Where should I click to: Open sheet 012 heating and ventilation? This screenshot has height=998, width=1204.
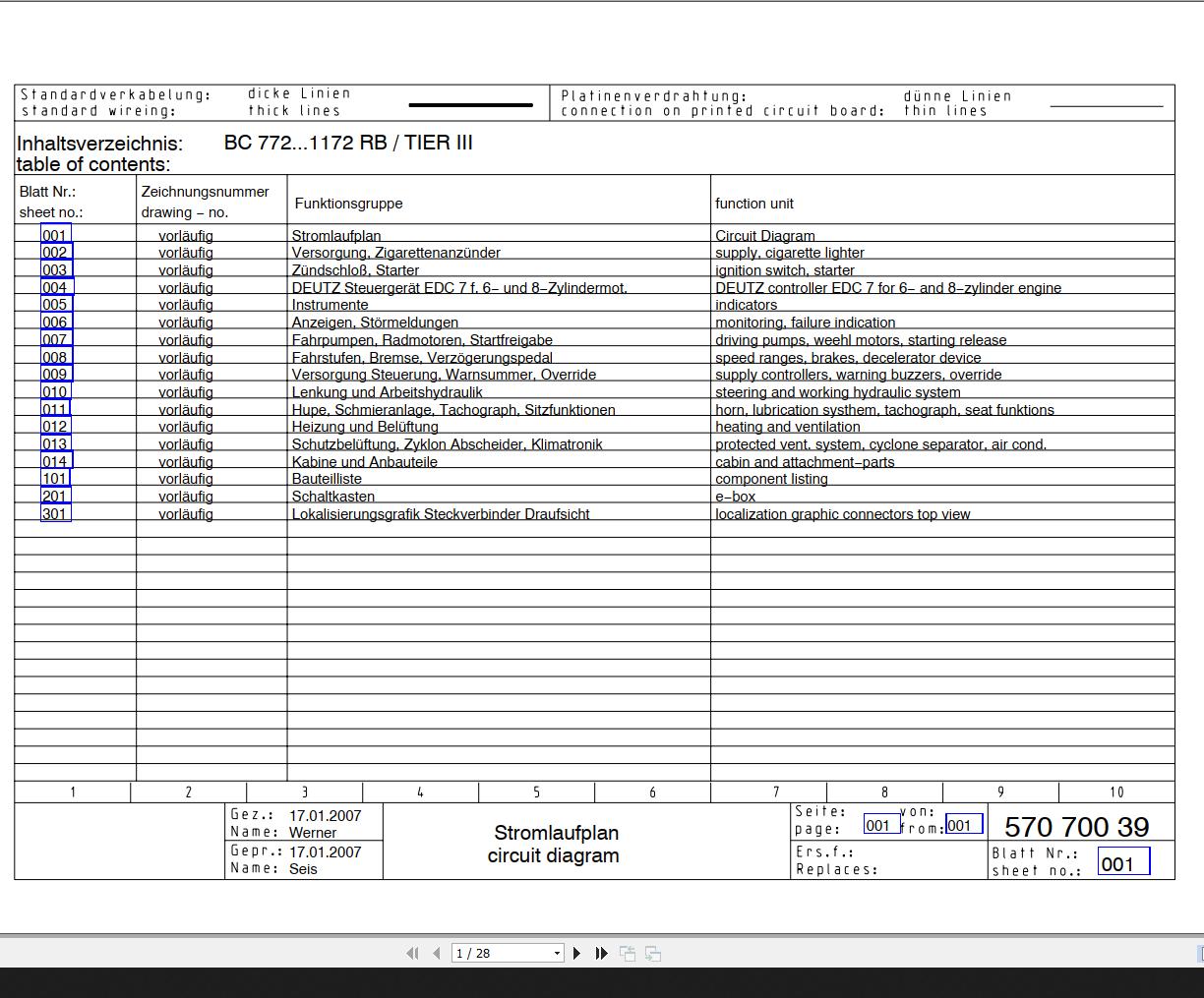point(56,427)
